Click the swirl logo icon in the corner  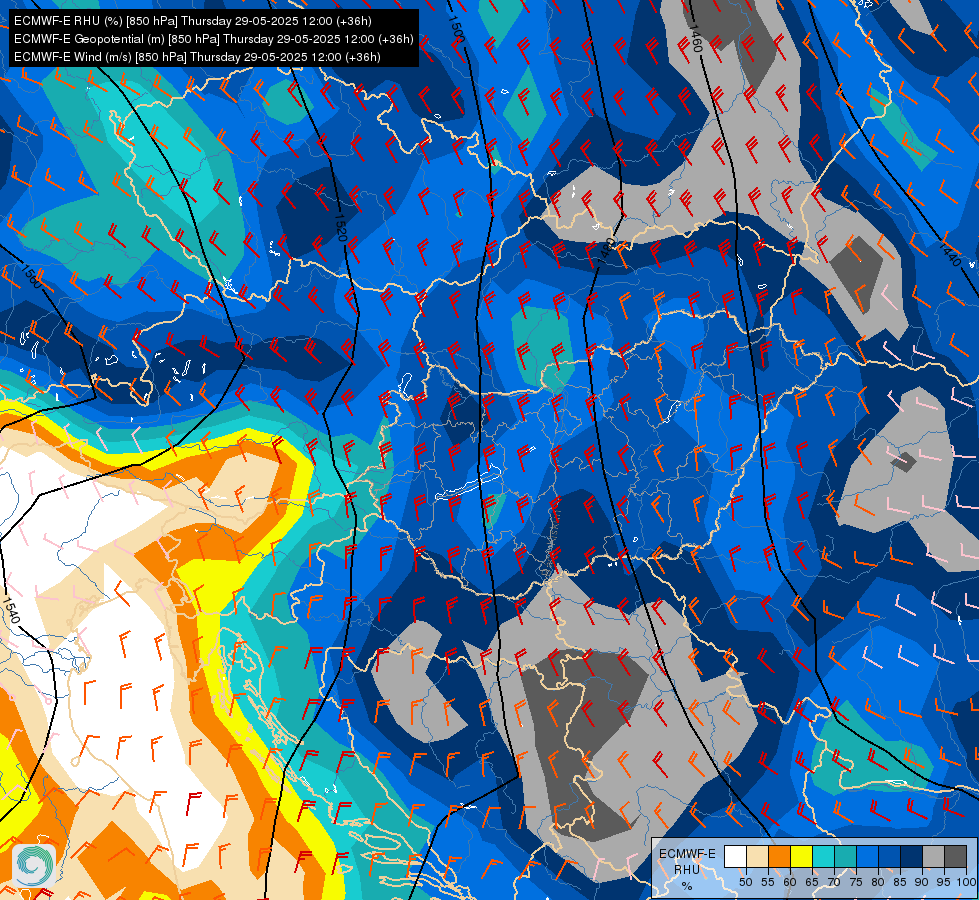34,865
